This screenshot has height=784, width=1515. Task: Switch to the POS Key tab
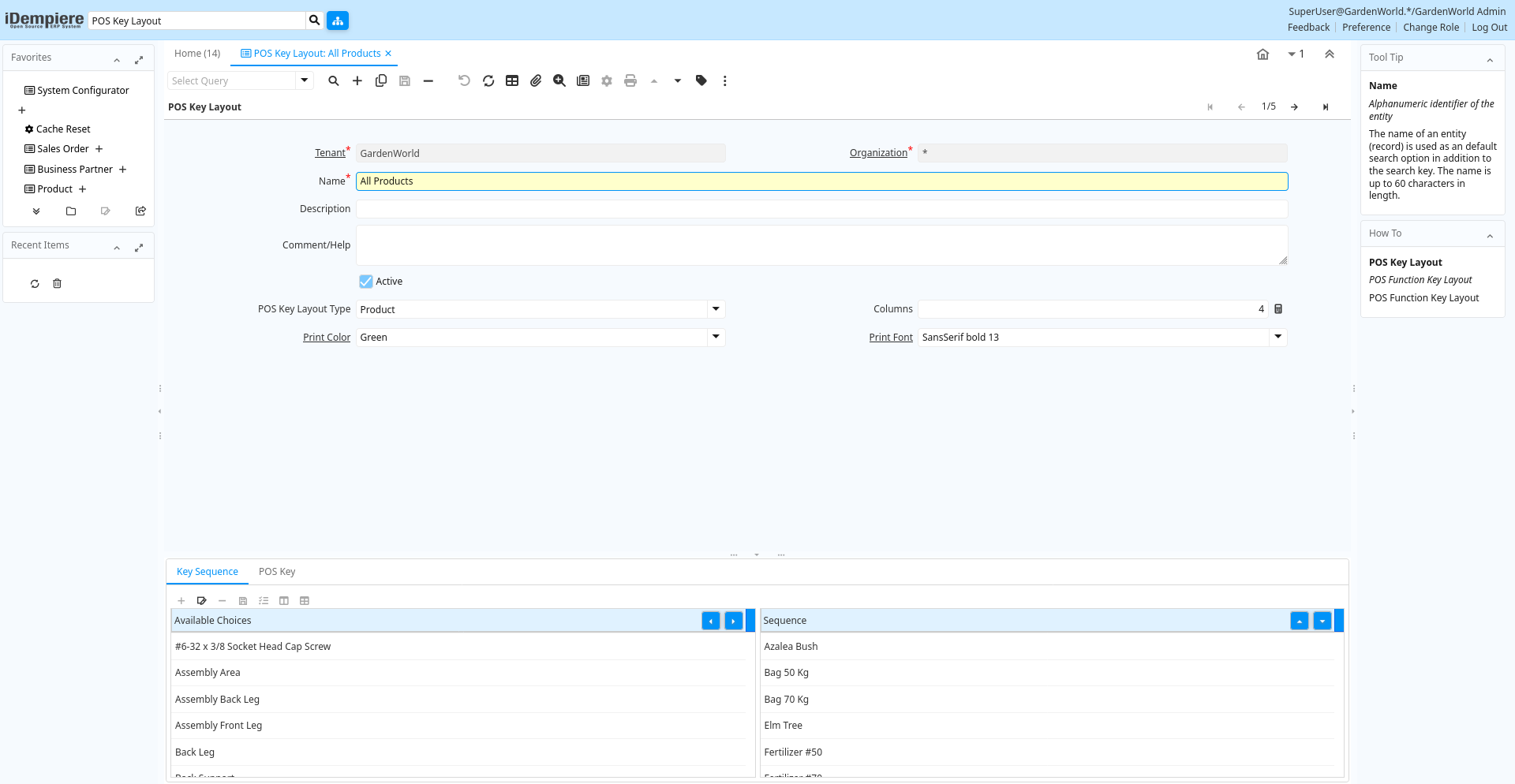click(277, 572)
